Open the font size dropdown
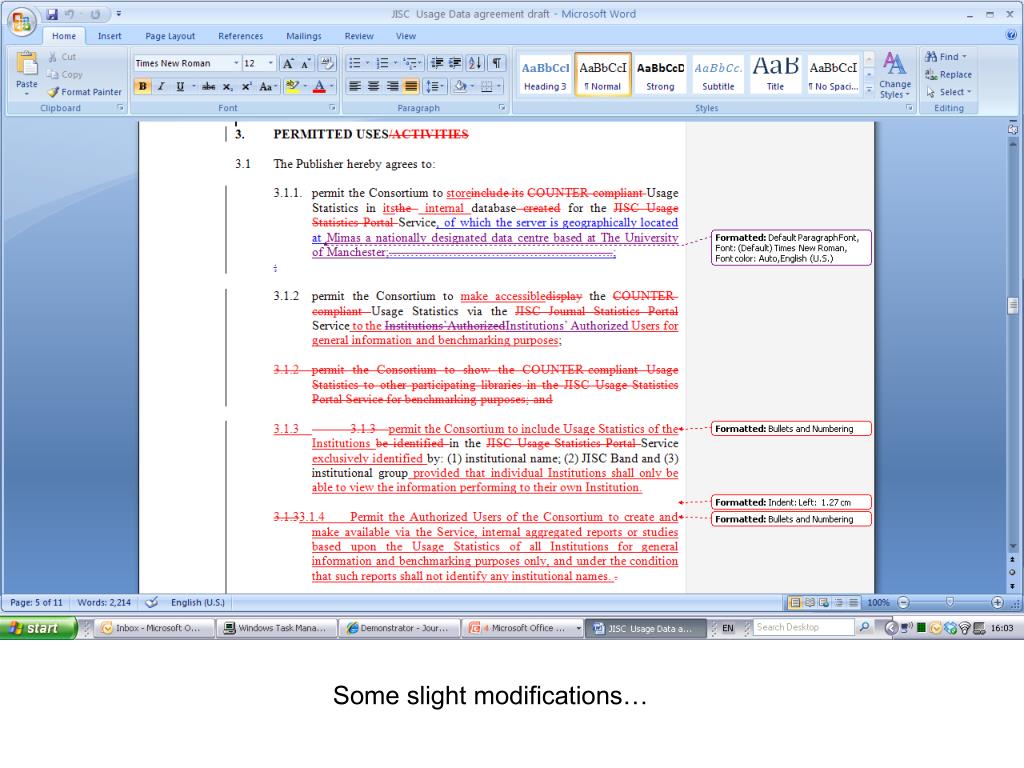Viewport: 1024px width, 768px height. 270,63
